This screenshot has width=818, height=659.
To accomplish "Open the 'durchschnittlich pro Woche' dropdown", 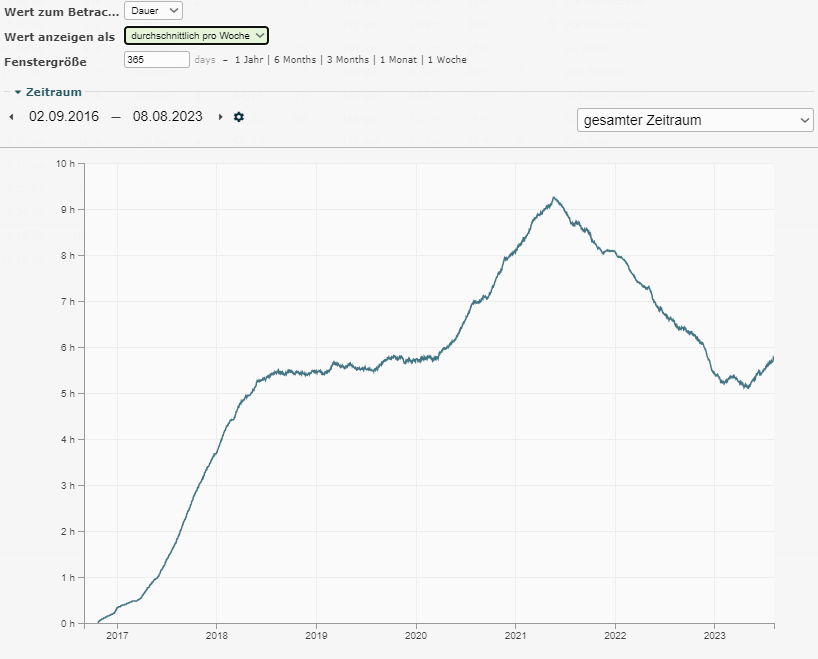I will [x=196, y=35].
